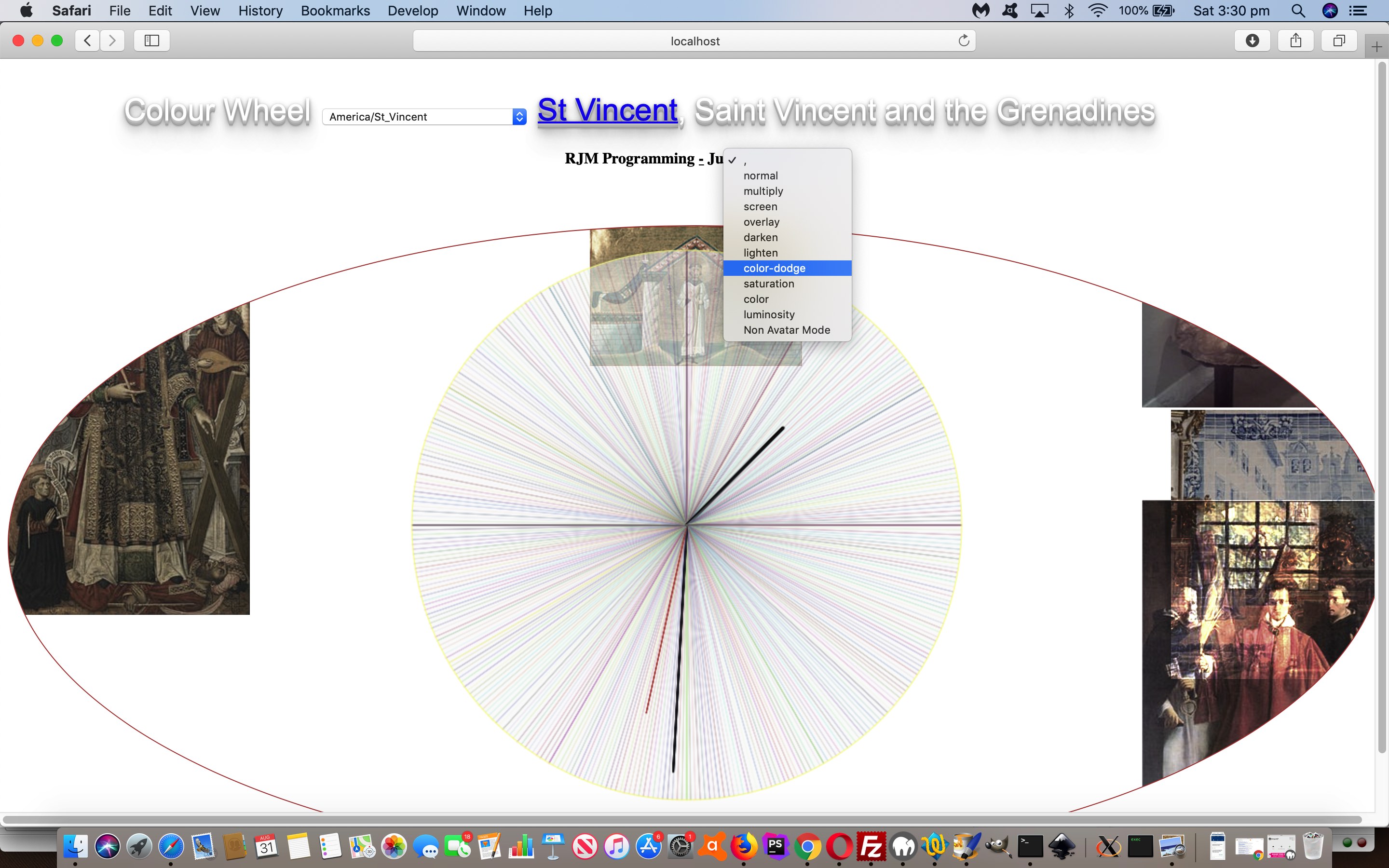Click the battery 100% indicator
The width and height of the screenshot is (1389, 868).
point(1147,10)
